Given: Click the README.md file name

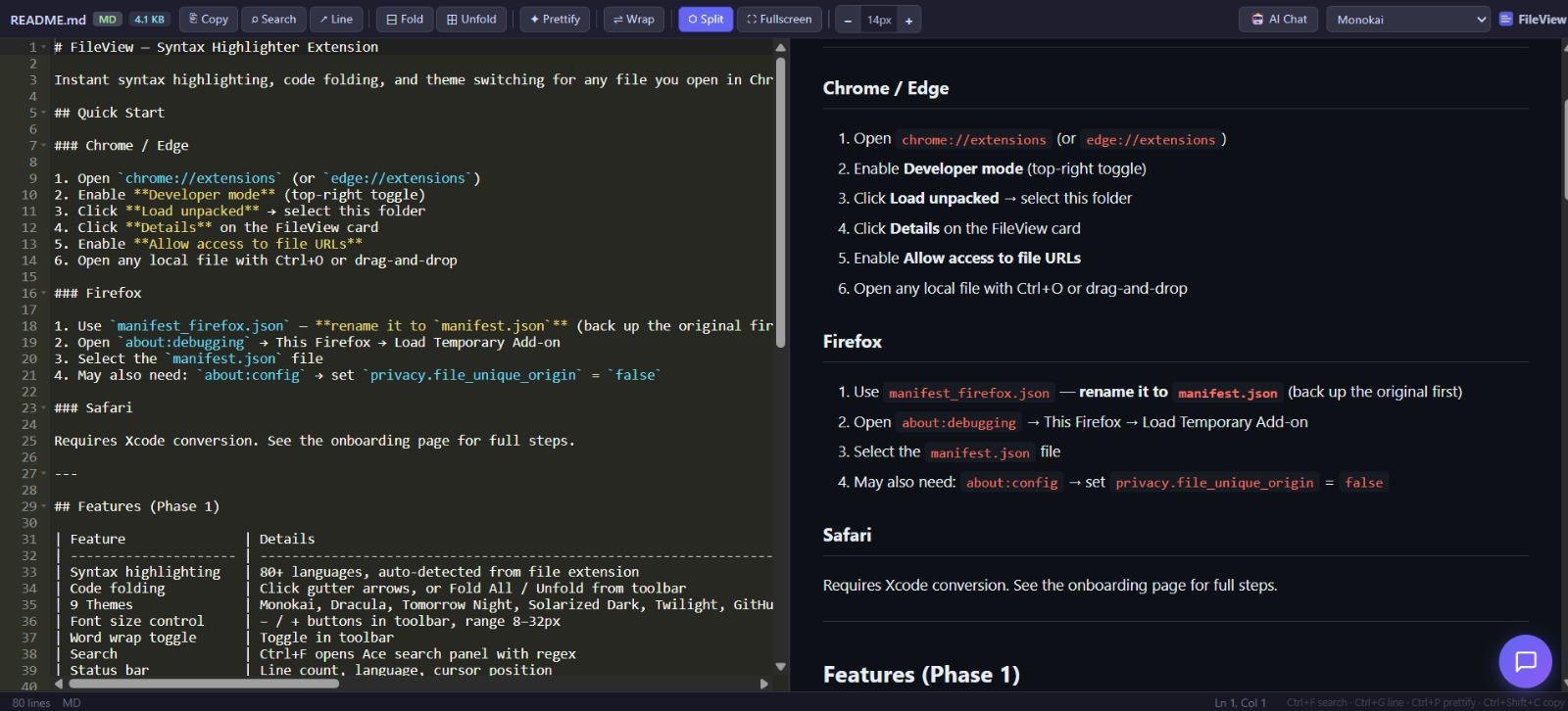Looking at the screenshot, I should (x=48, y=20).
